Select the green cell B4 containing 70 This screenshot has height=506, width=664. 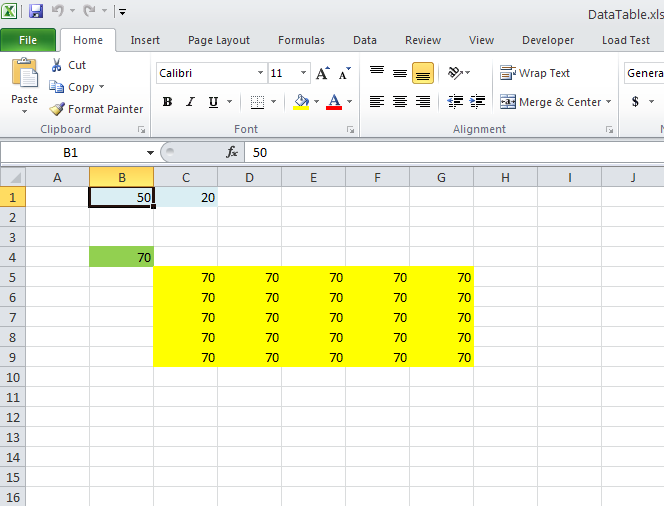[x=121, y=257]
